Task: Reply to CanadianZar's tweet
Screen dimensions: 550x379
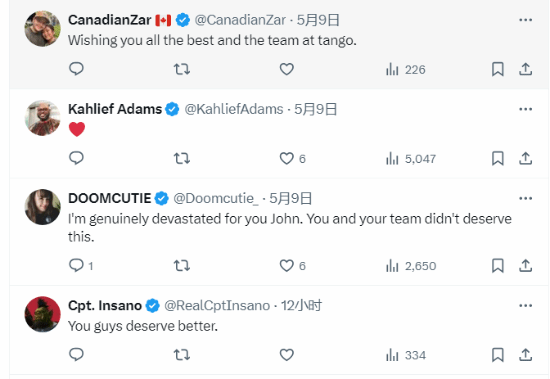Action: tap(76, 69)
